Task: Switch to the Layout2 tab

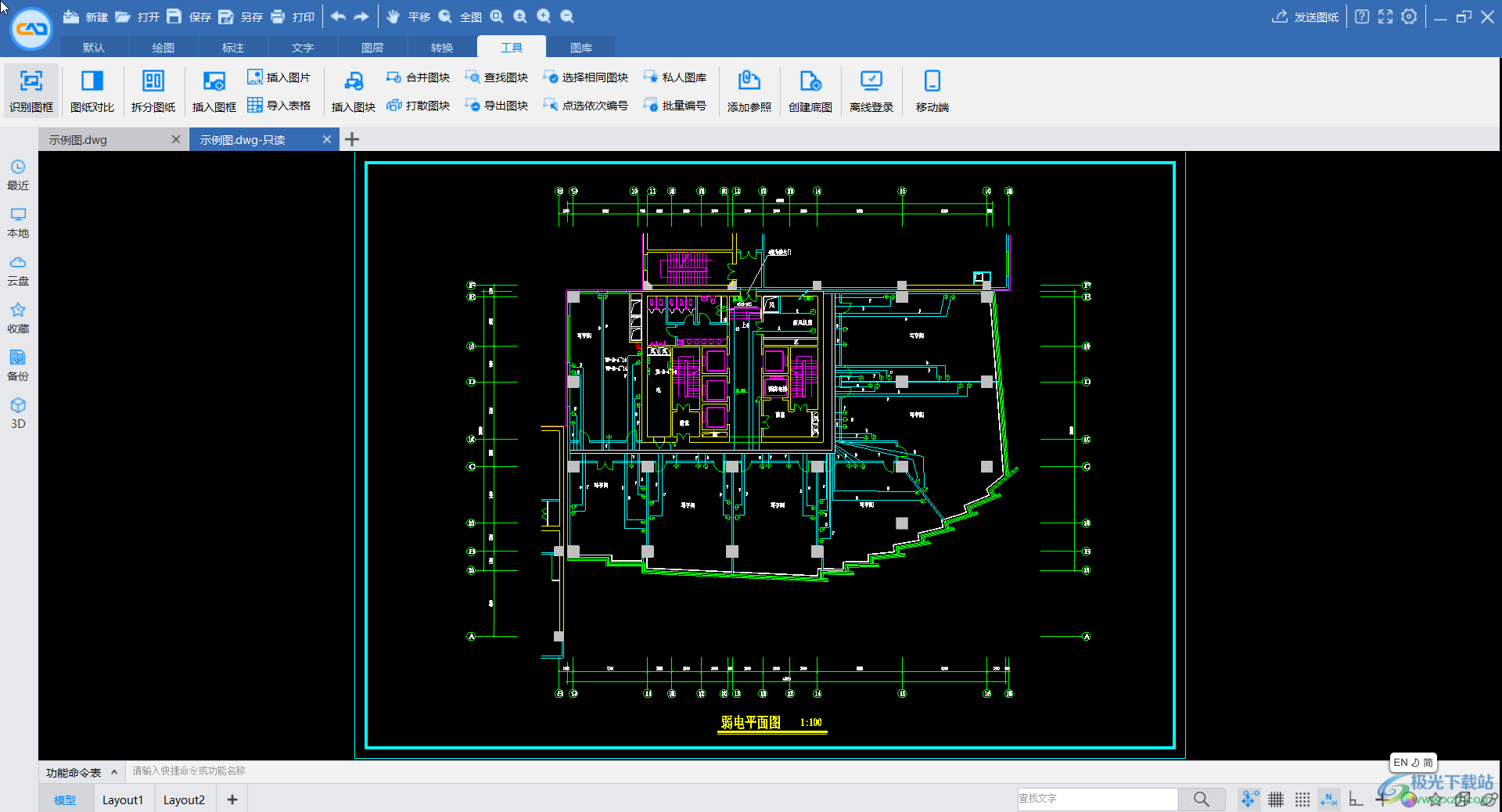Action: (x=184, y=799)
